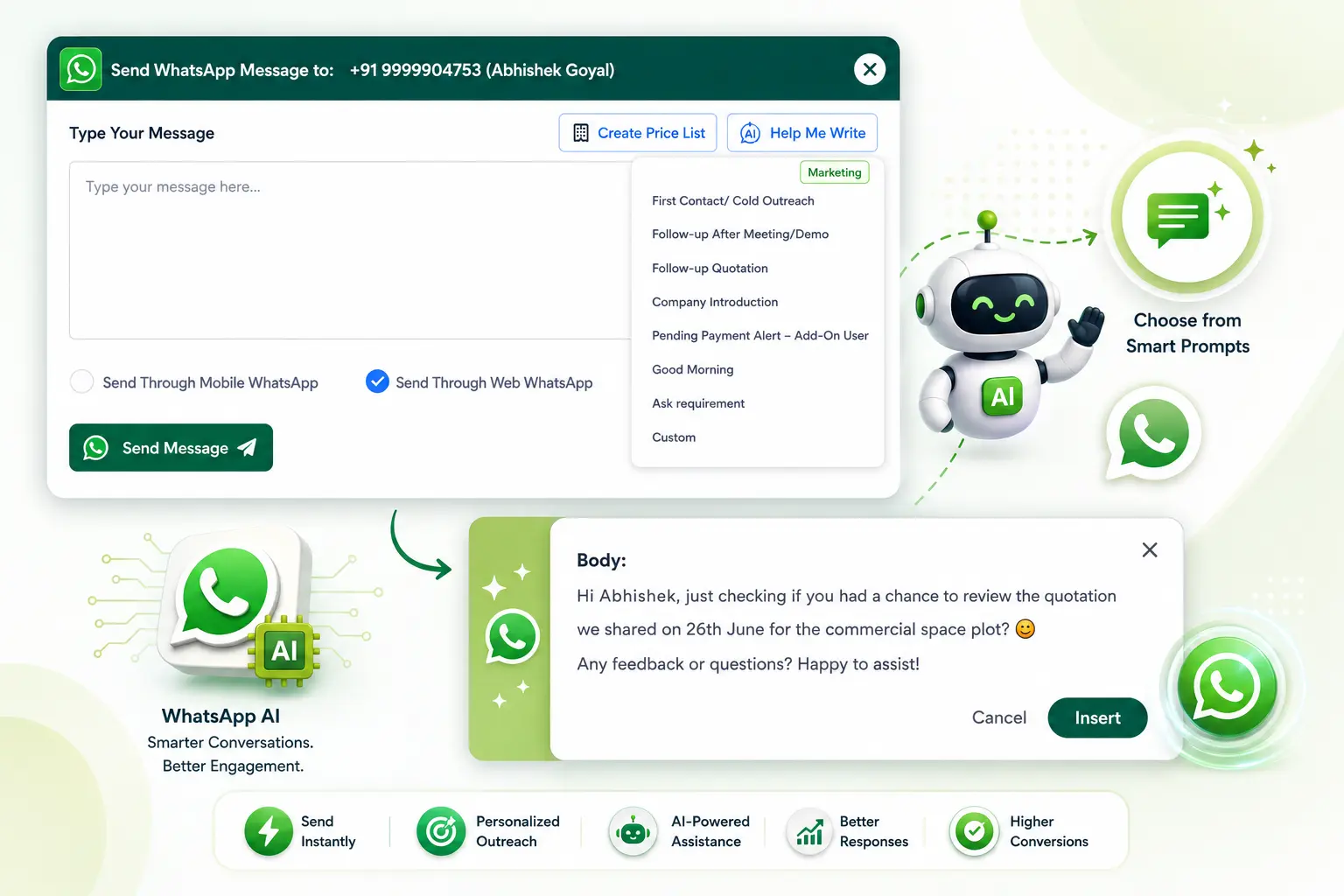Click the Better Responses chart icon

pyautogui.click(x=809, y=831)
